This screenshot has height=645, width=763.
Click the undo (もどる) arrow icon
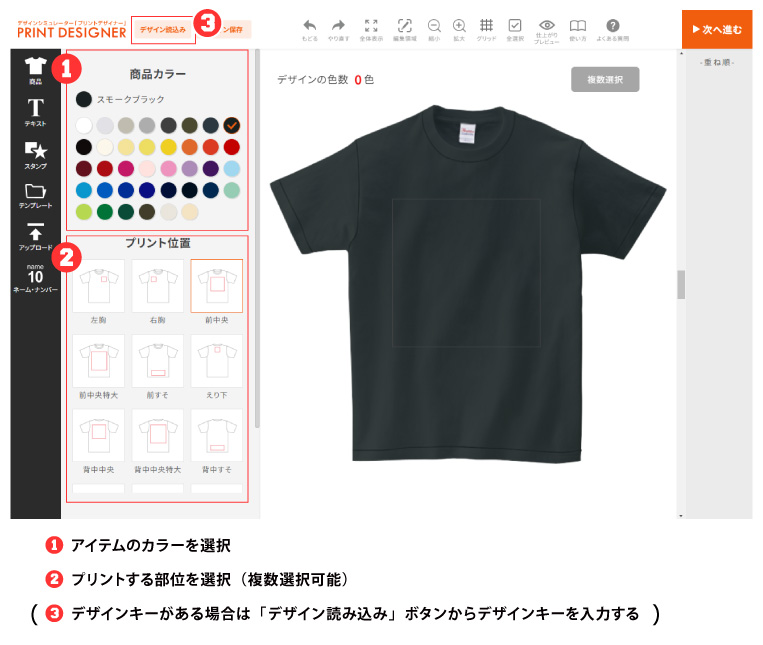click(310, 26)
